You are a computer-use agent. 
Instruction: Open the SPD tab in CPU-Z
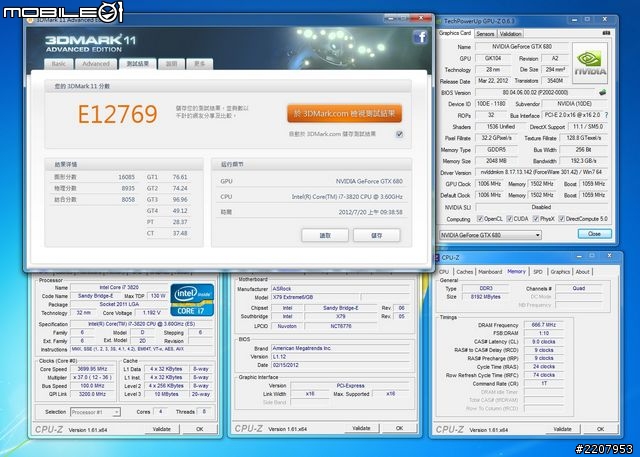click(538, 272)
